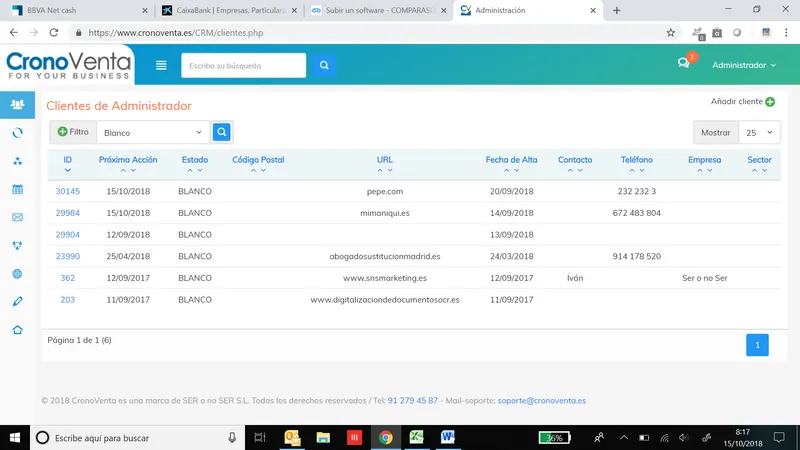Switch to the CaixaBank tab

pos(229,10)
